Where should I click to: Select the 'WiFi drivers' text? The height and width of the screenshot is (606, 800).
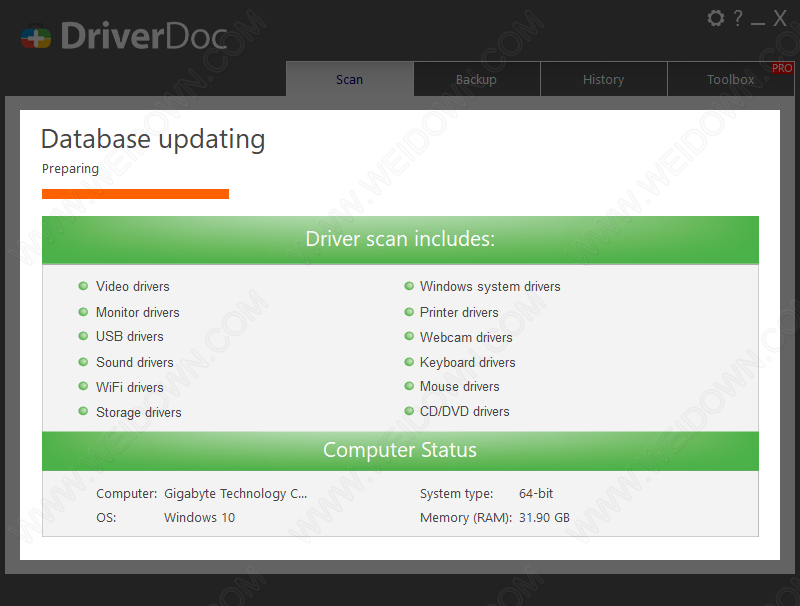[x=130, y=387]
